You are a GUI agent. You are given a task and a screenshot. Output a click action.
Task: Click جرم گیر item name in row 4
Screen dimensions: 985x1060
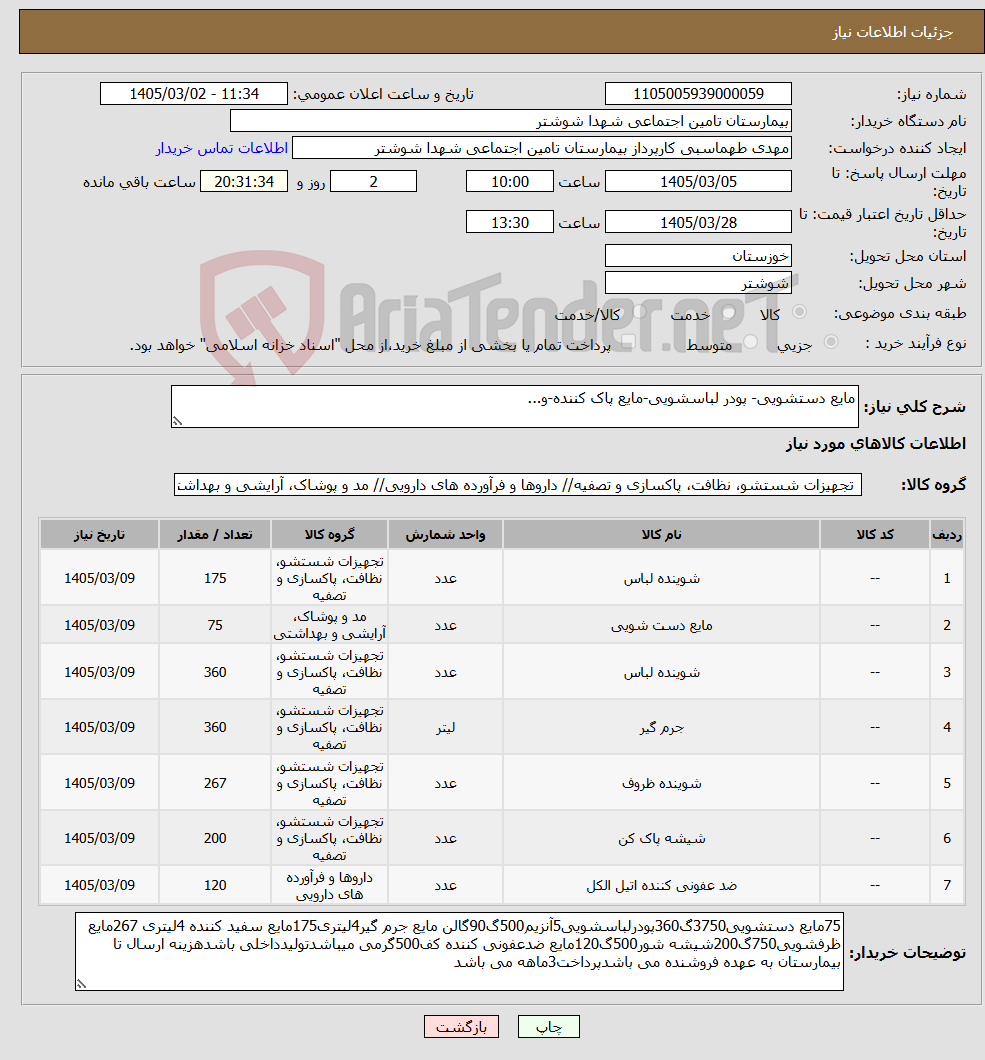click(x=661, y=727)
